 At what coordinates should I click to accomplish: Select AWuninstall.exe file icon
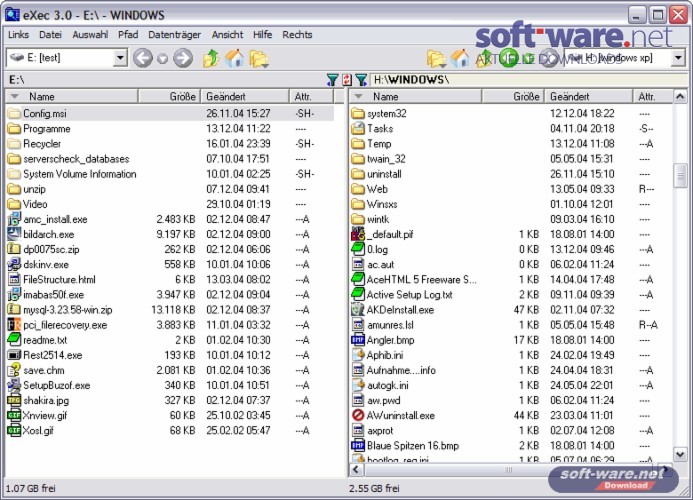tap(358, 416)
